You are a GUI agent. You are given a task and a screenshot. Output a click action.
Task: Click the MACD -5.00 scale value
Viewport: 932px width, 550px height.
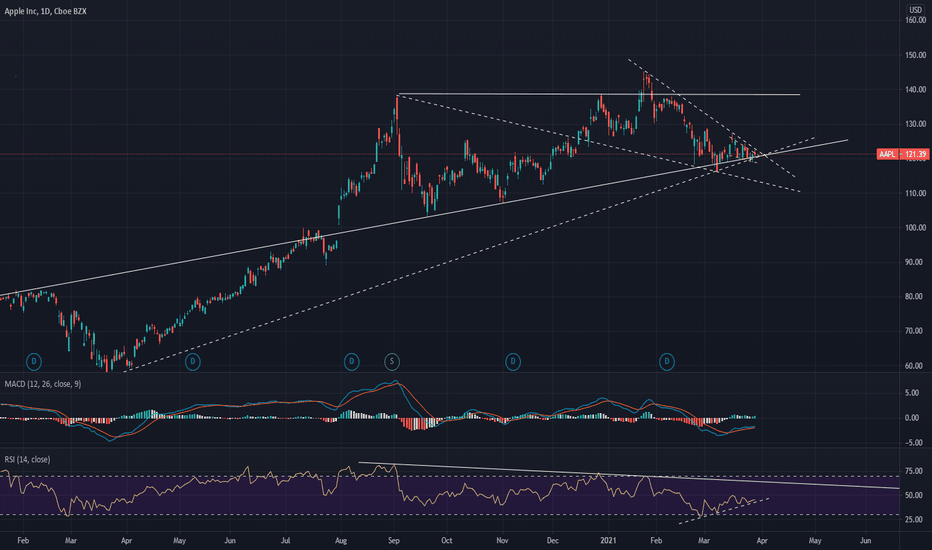click(x=912, y=443)
